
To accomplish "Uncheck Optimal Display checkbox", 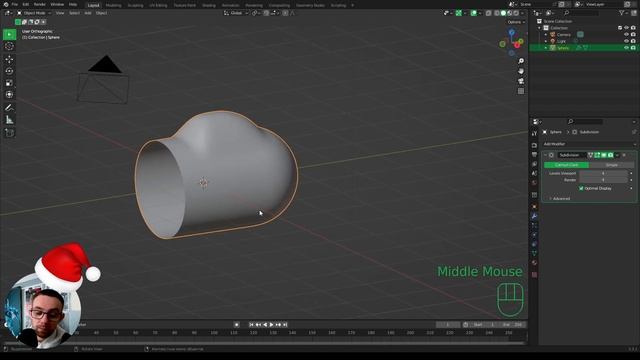I will coord(581,189).
